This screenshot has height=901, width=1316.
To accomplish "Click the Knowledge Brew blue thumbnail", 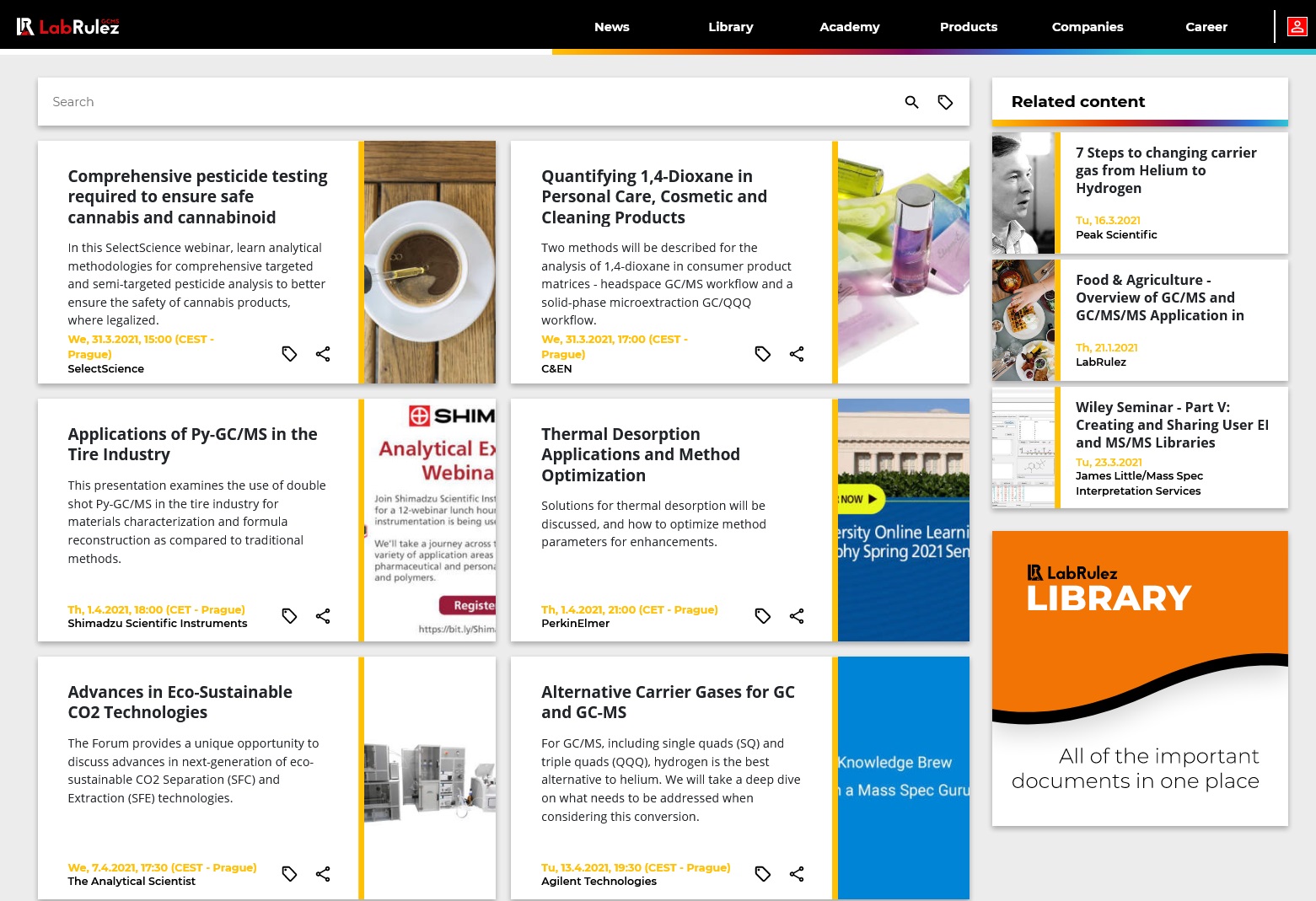I will pyautogui.click(x=904, y=778).
